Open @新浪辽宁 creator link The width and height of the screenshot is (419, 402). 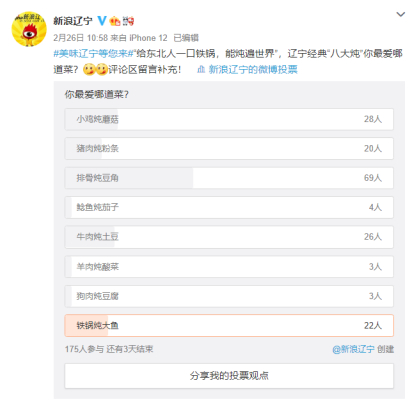click(x=353, y=349)
